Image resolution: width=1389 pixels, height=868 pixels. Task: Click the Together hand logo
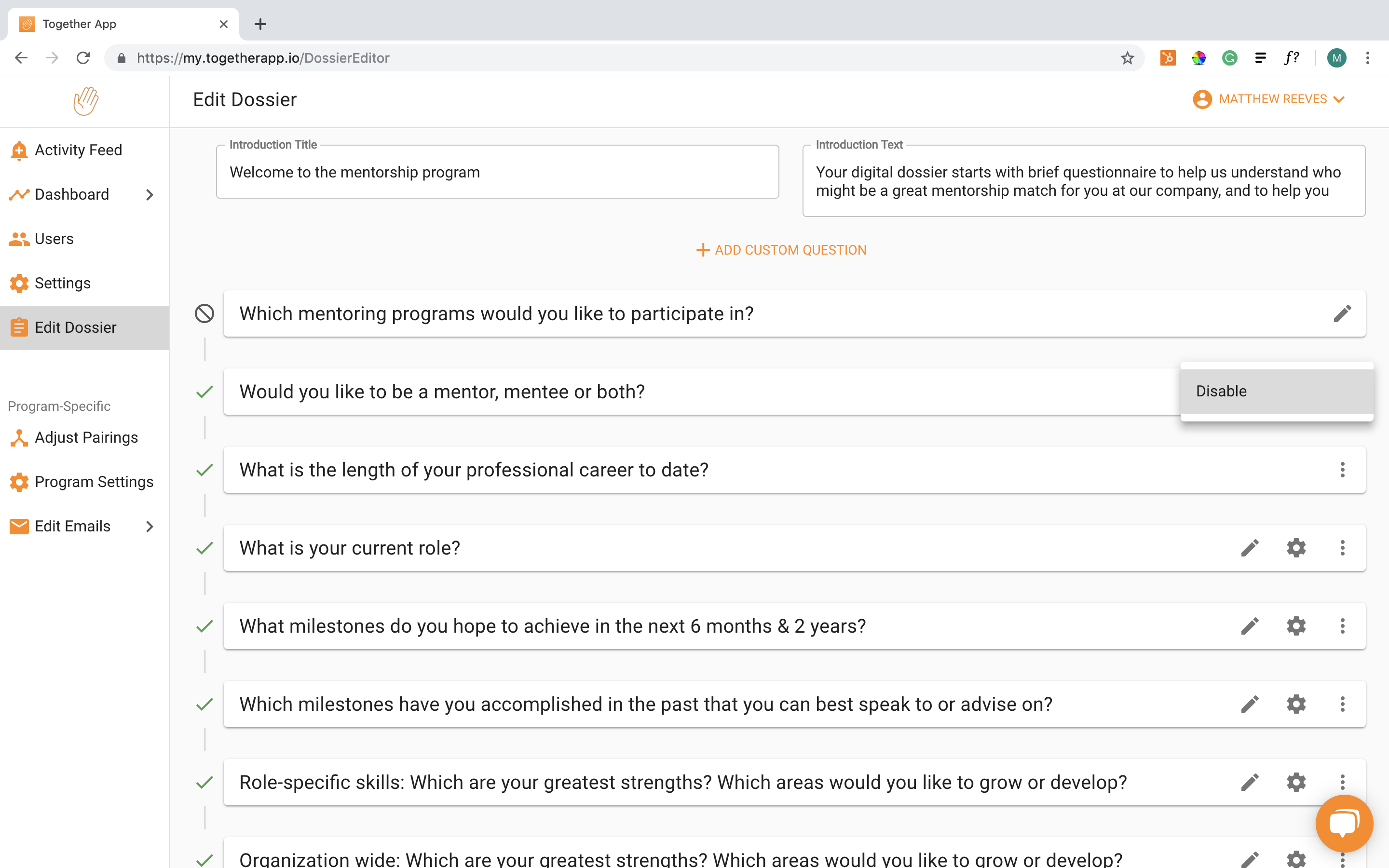tap(85, 101)
